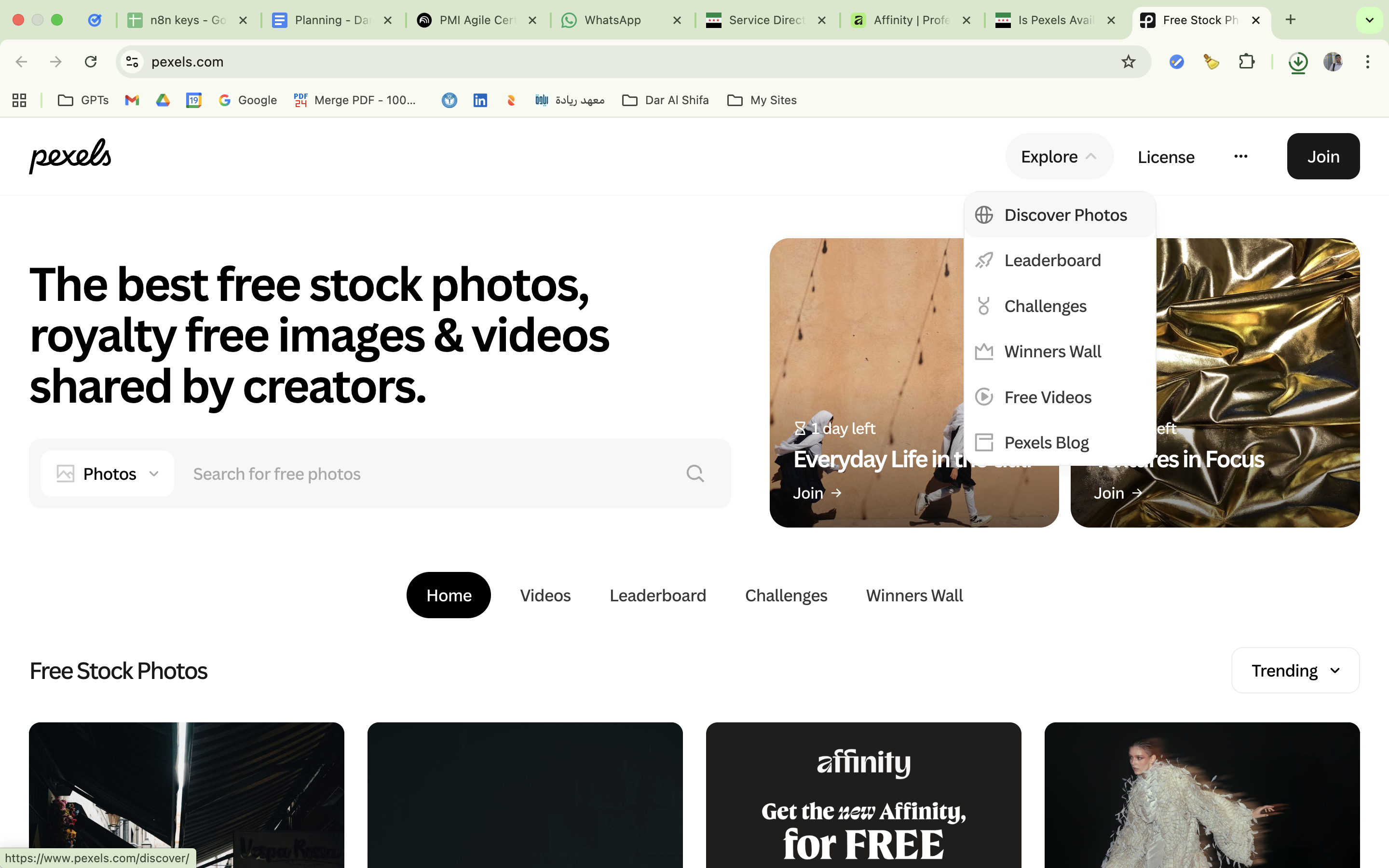Switch to the WhatsApp browser tab
Image resolution: width=1389 pixels, height=868 pixels.
[x=613, y=20]
